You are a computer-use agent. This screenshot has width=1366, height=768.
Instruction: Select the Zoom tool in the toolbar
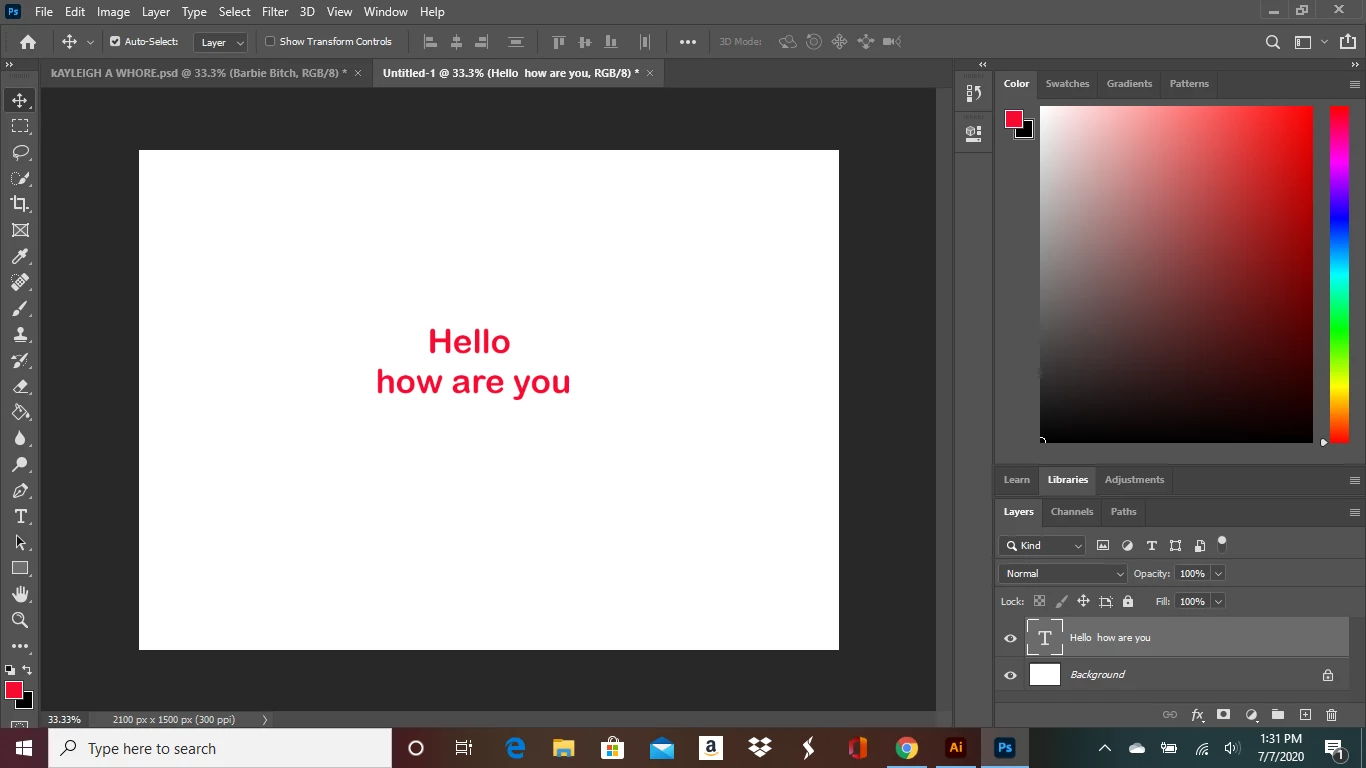(x=20, y=620)
